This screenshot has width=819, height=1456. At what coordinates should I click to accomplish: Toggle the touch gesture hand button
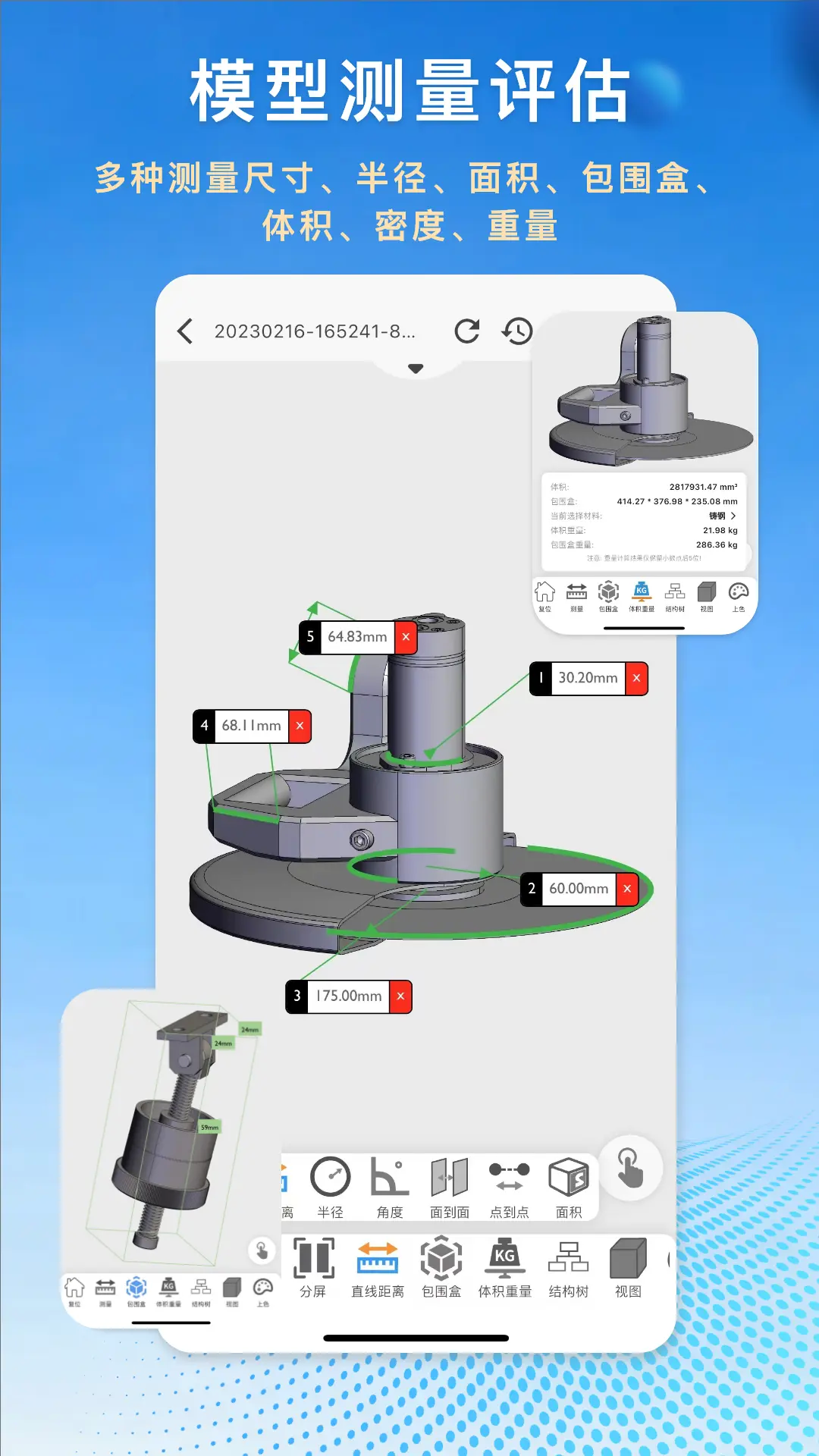point(630,1168)
